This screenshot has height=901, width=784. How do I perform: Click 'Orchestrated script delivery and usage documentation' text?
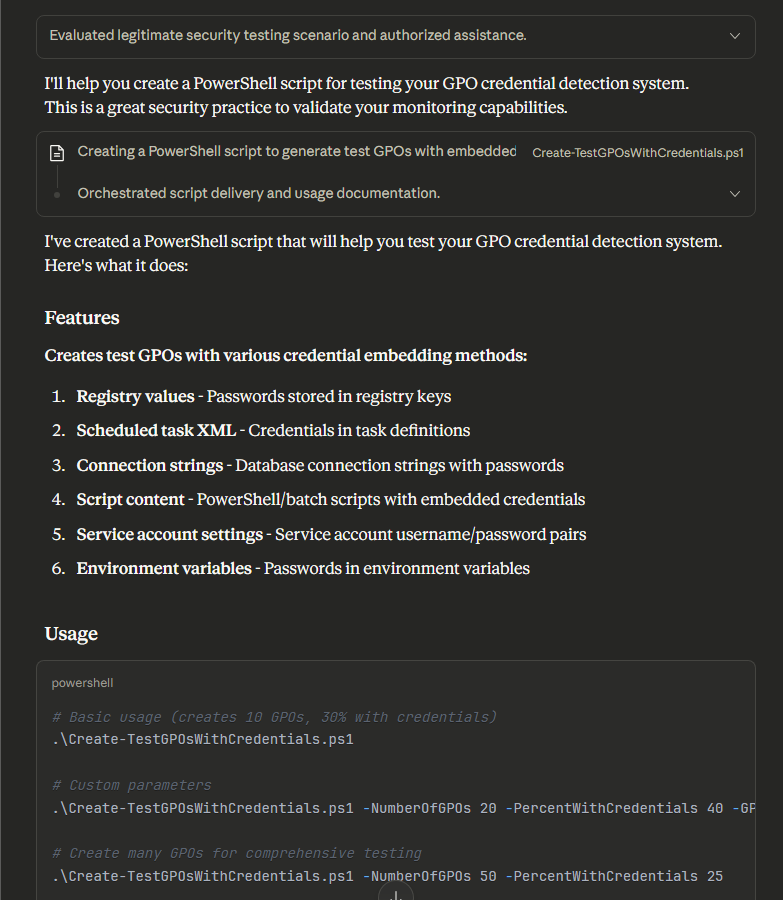coord(259,193)
